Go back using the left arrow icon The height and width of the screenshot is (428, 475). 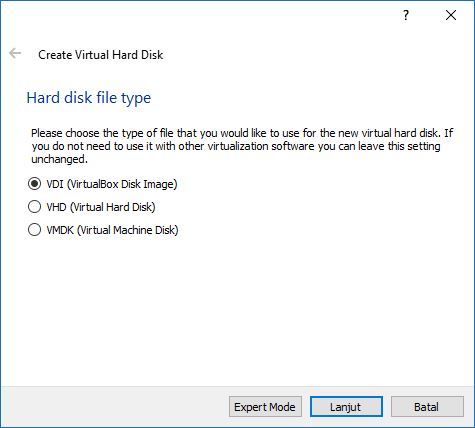(x=15, y=53)
